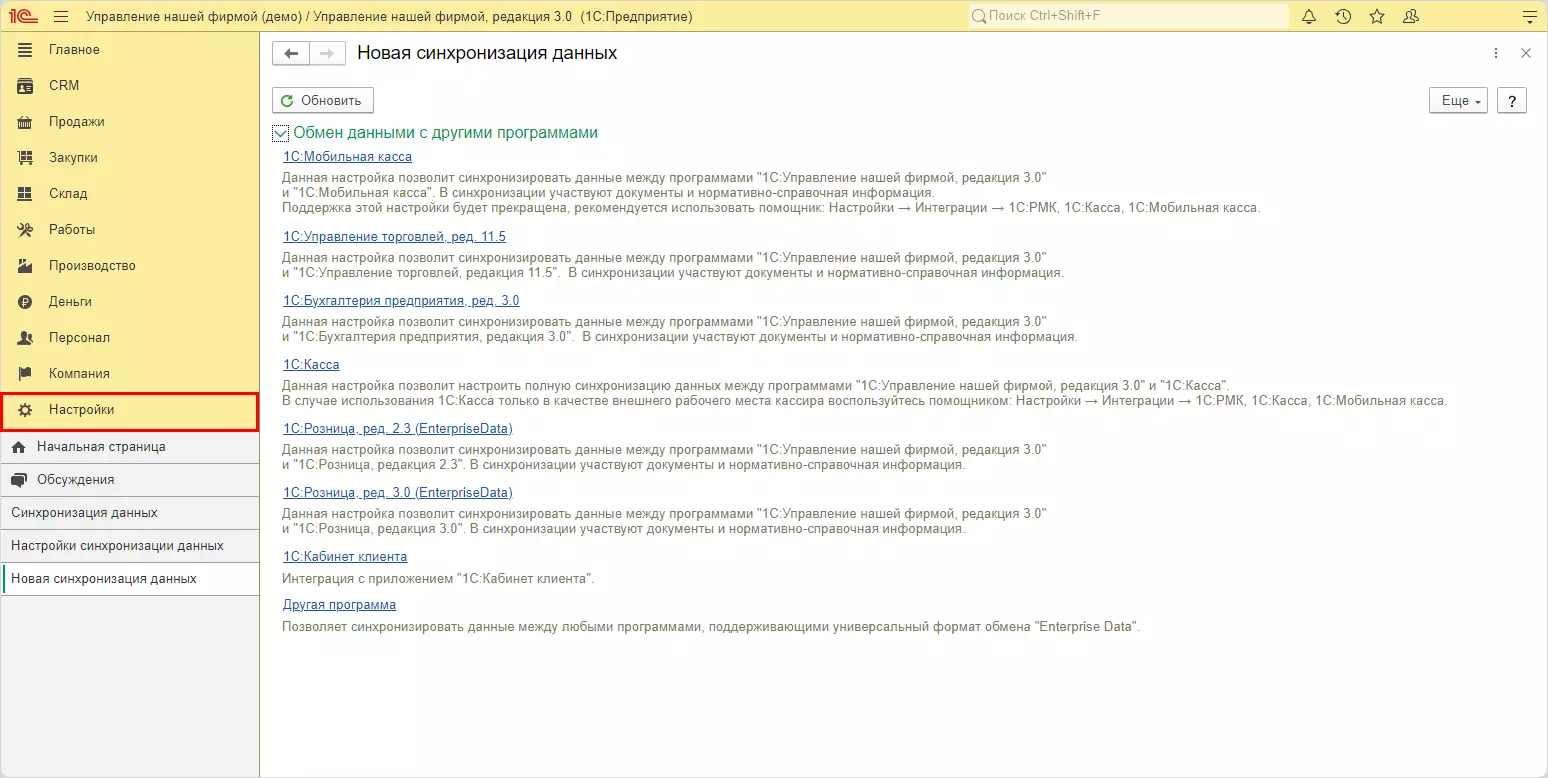1548x778 pixels.
Task: Open the Настройки section
Action: (x=130, y=410)
